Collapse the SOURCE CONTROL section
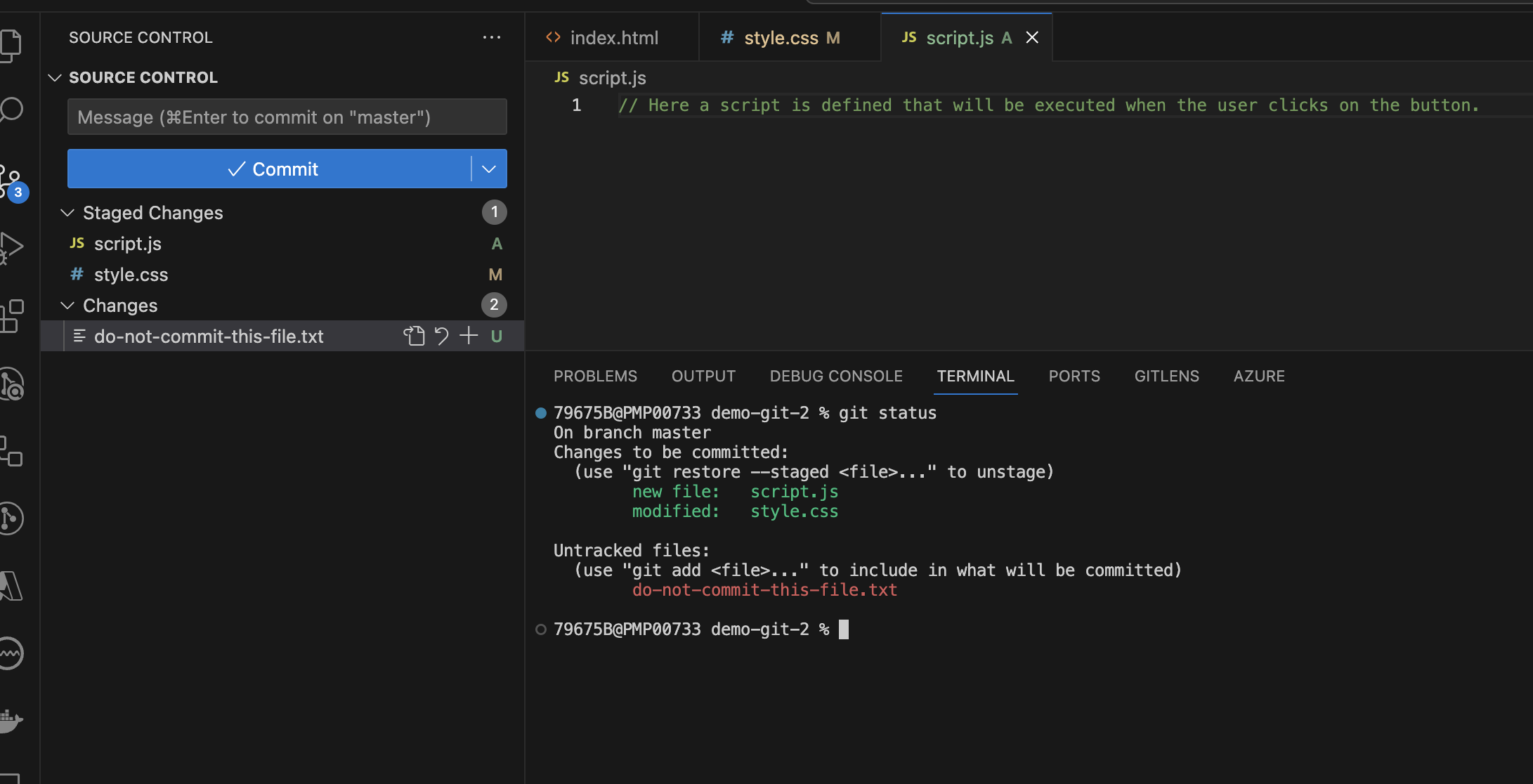Image resolution: width=1533 pixels, height=784 pixels. [x=55, y=77]
